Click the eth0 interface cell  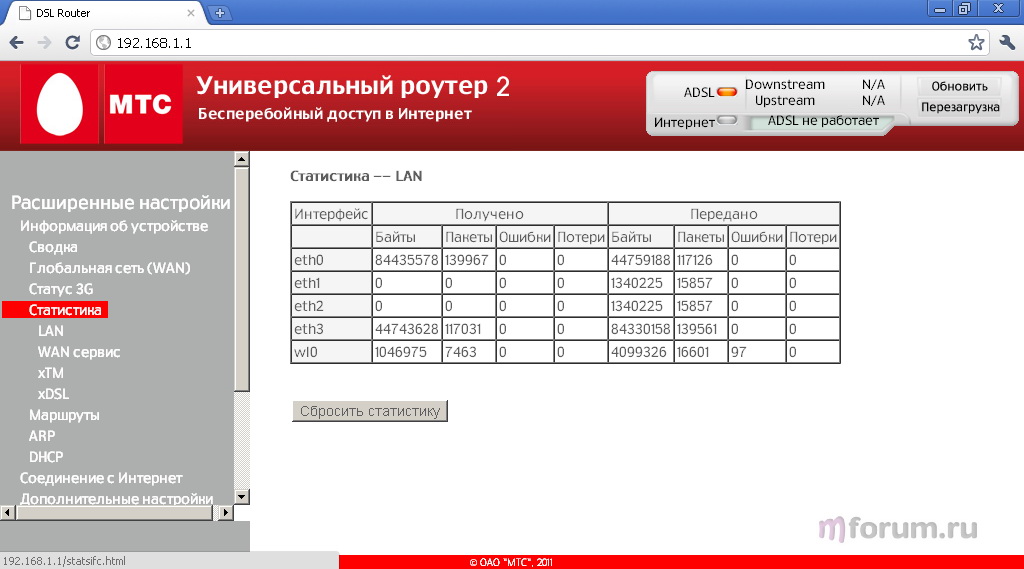coord(331,260)
